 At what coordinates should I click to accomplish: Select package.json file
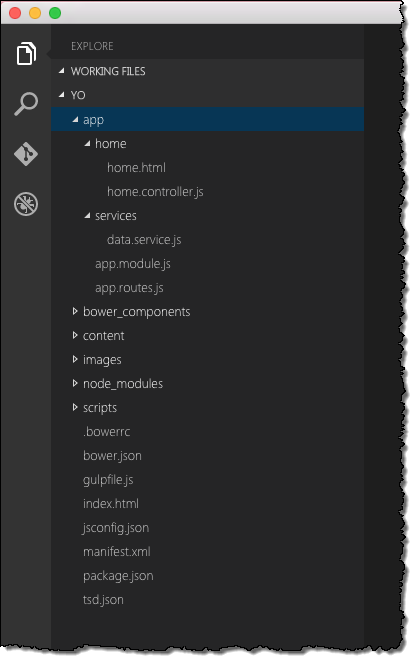pyautogui.click(x=118, y=576)
